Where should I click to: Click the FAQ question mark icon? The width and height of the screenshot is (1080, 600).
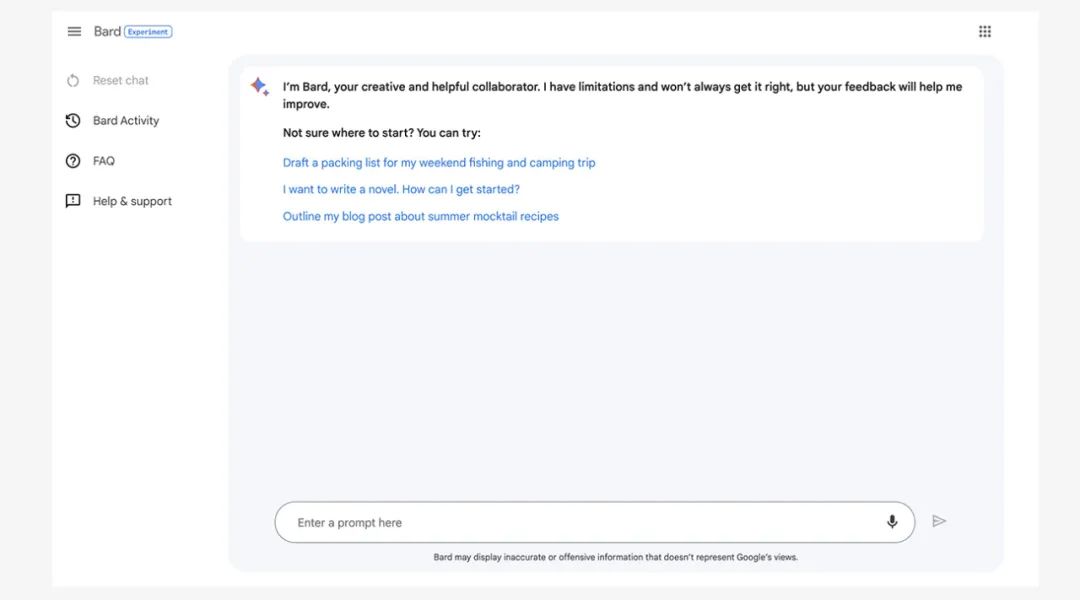[73, 161]
